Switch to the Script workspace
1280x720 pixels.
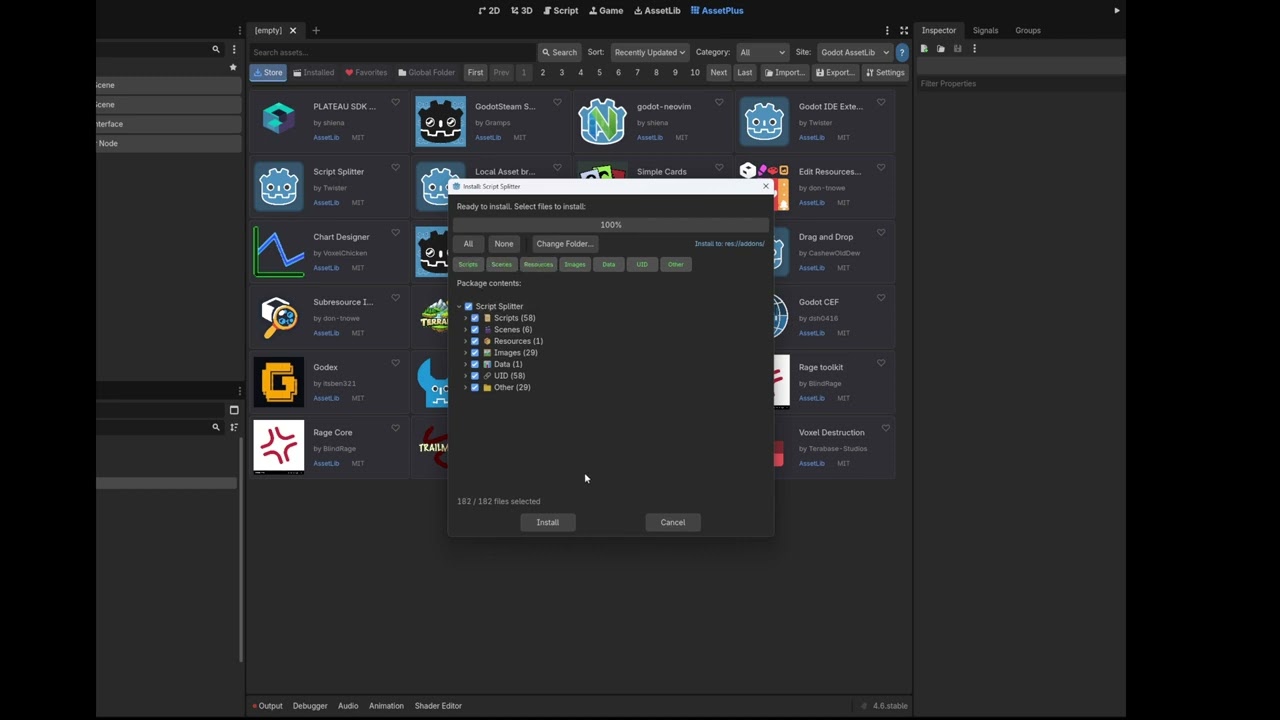tap(560, 10)
